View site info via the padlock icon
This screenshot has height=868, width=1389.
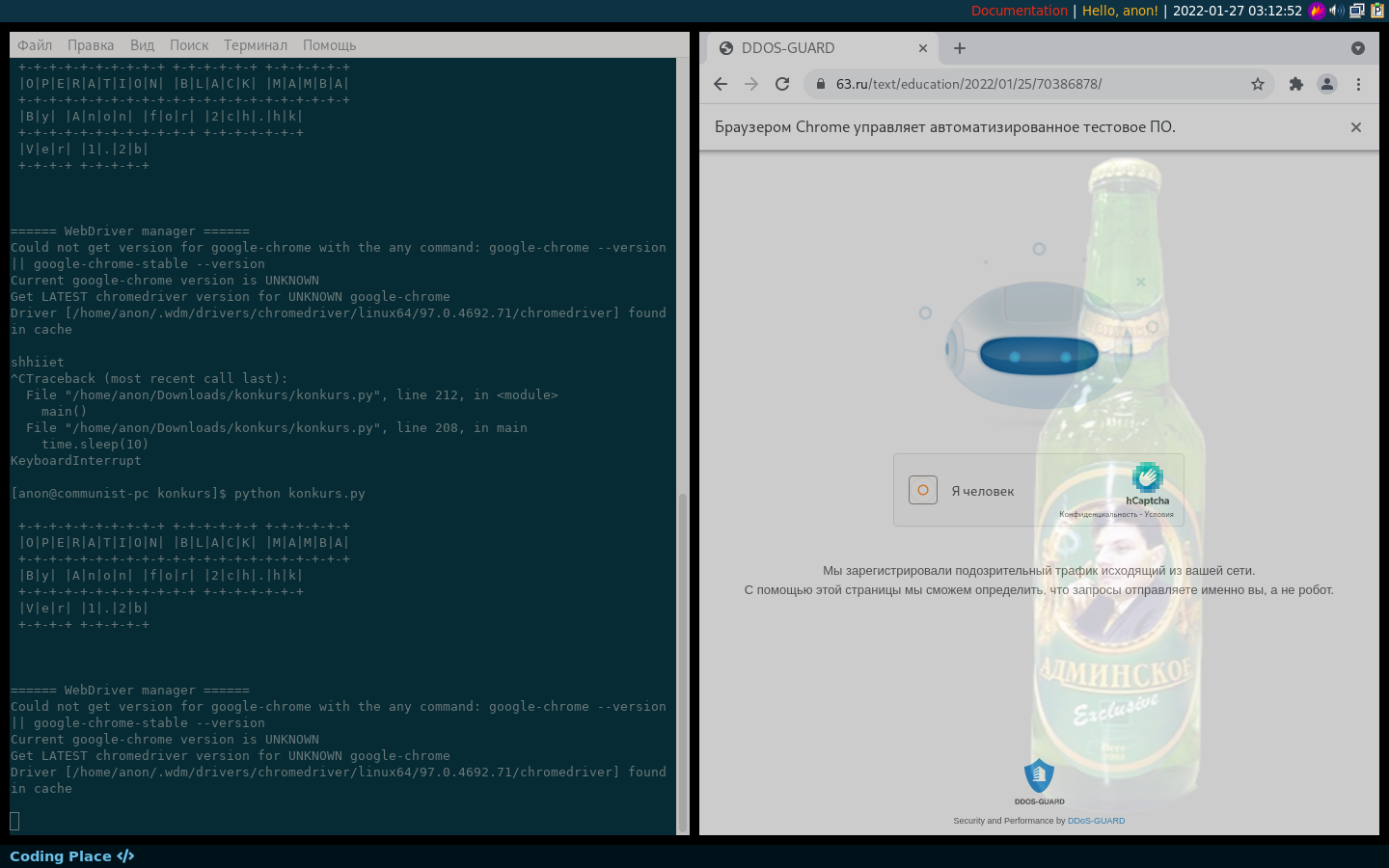coord(821,84)
